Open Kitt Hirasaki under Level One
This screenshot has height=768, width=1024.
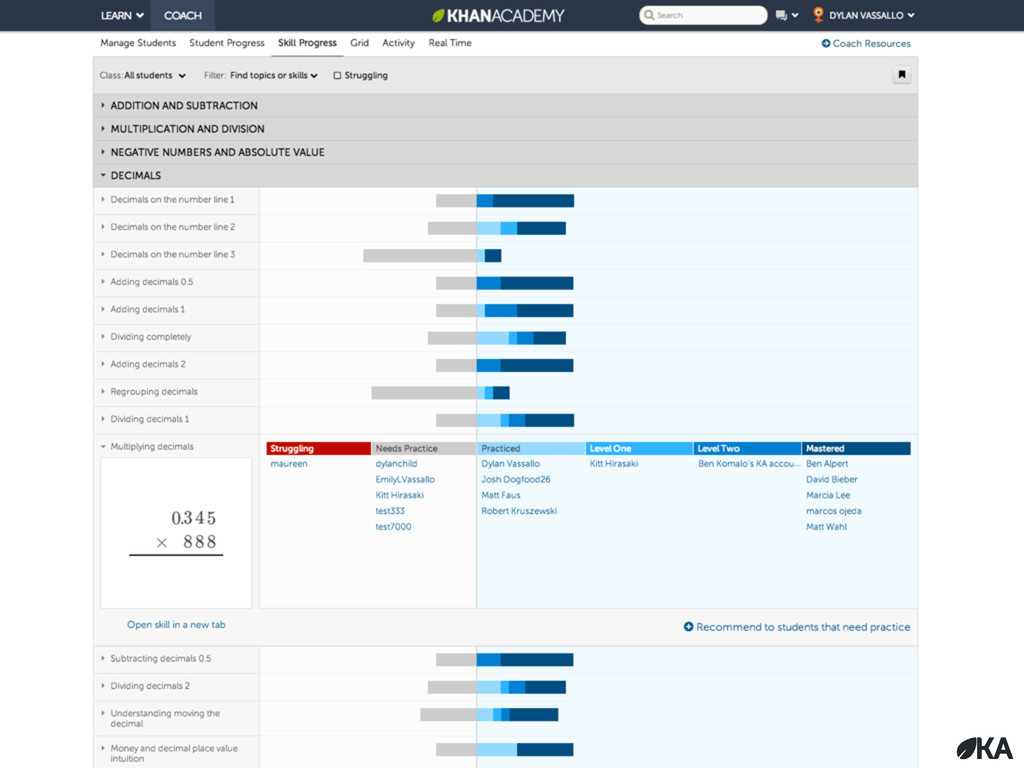tap(614, 464)
